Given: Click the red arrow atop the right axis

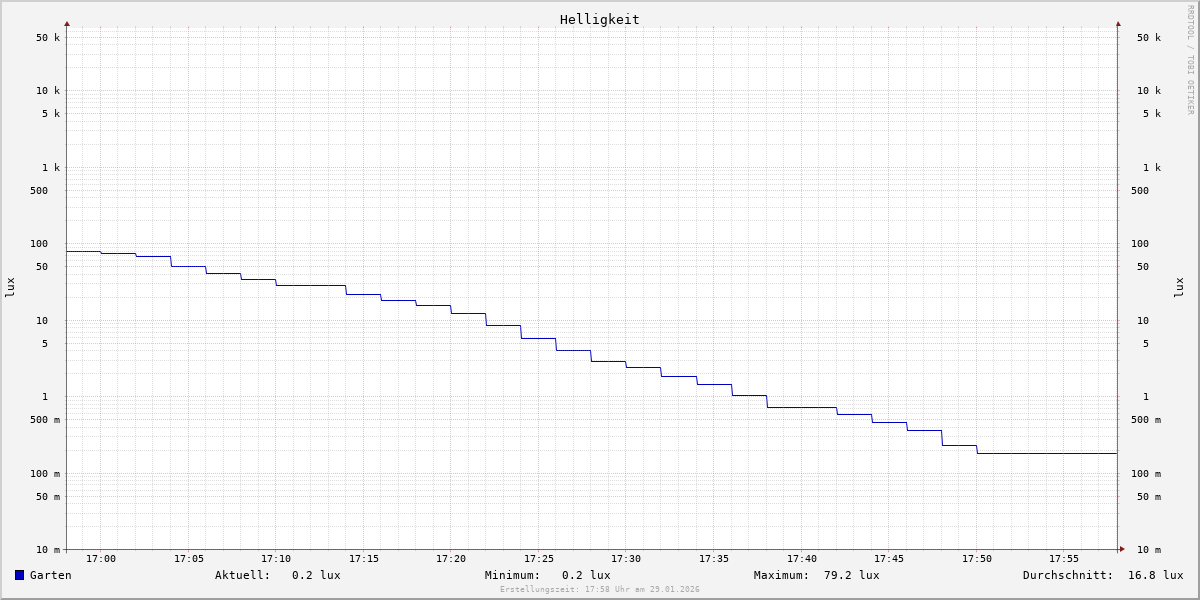Looking at the screenshot, I should coord(1118,23).
